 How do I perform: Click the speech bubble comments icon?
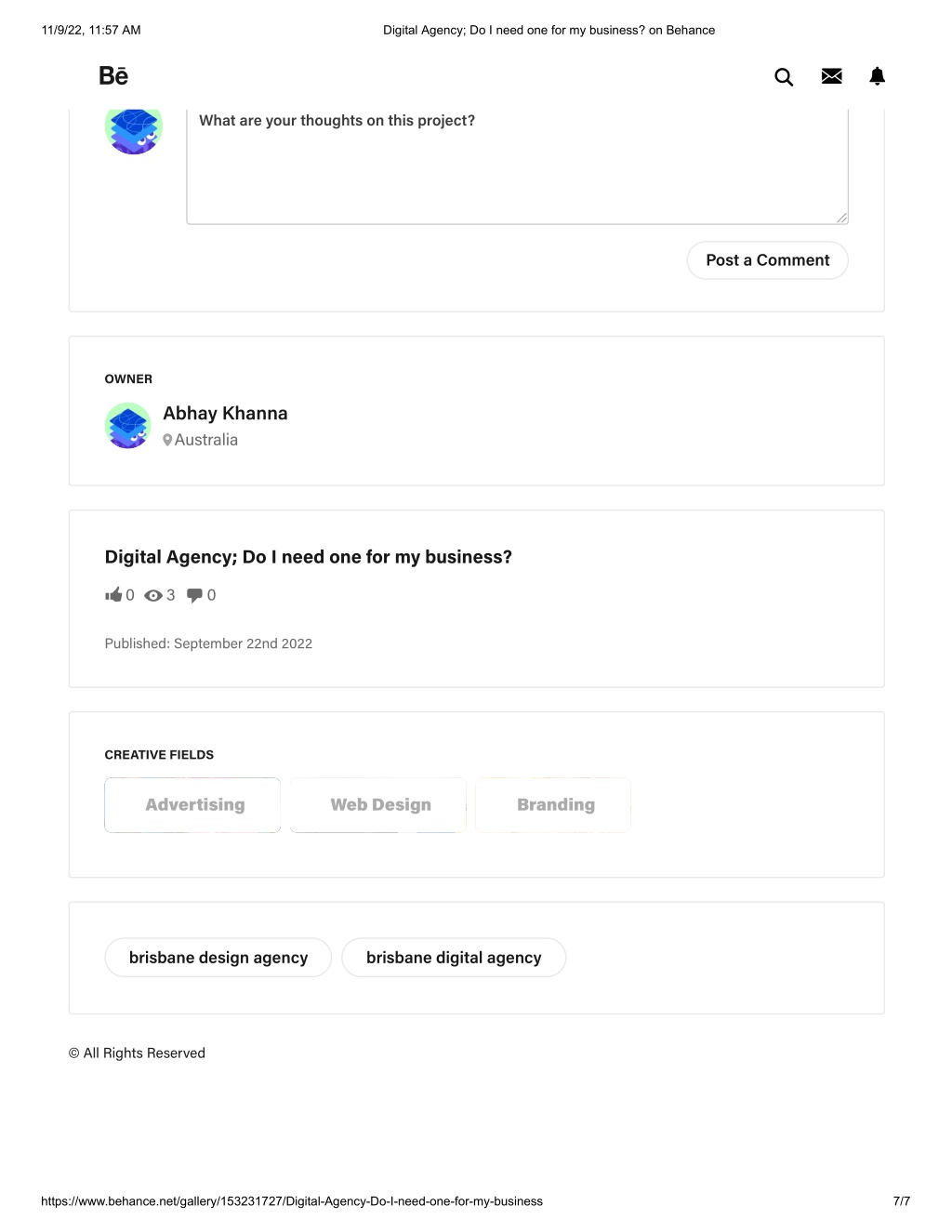pos(195,595)
